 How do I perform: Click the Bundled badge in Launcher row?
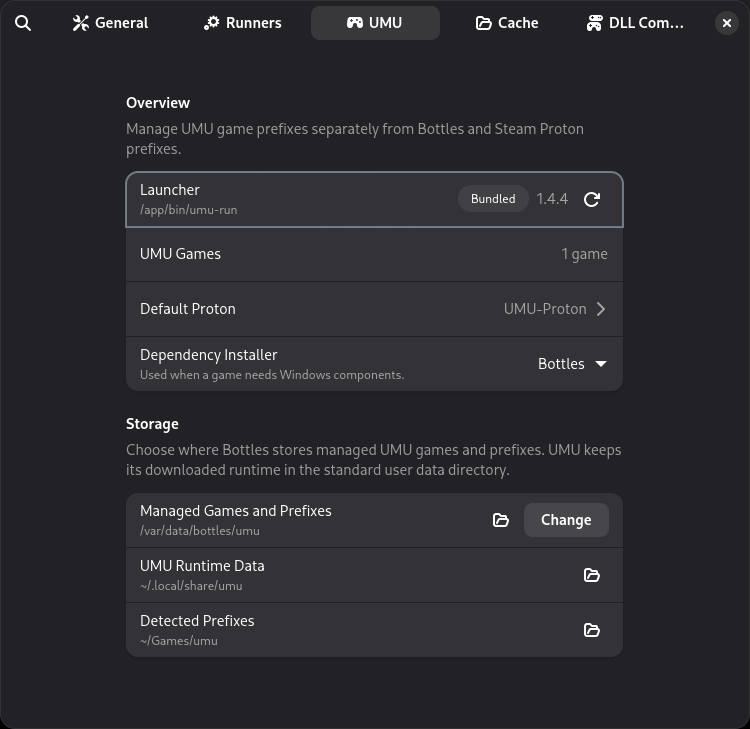[493, 199]
